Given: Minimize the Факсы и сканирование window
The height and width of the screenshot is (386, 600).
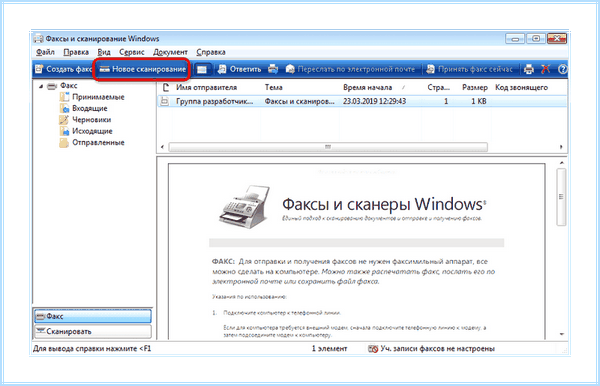Looking at the screenshot, I should point(515,39).
